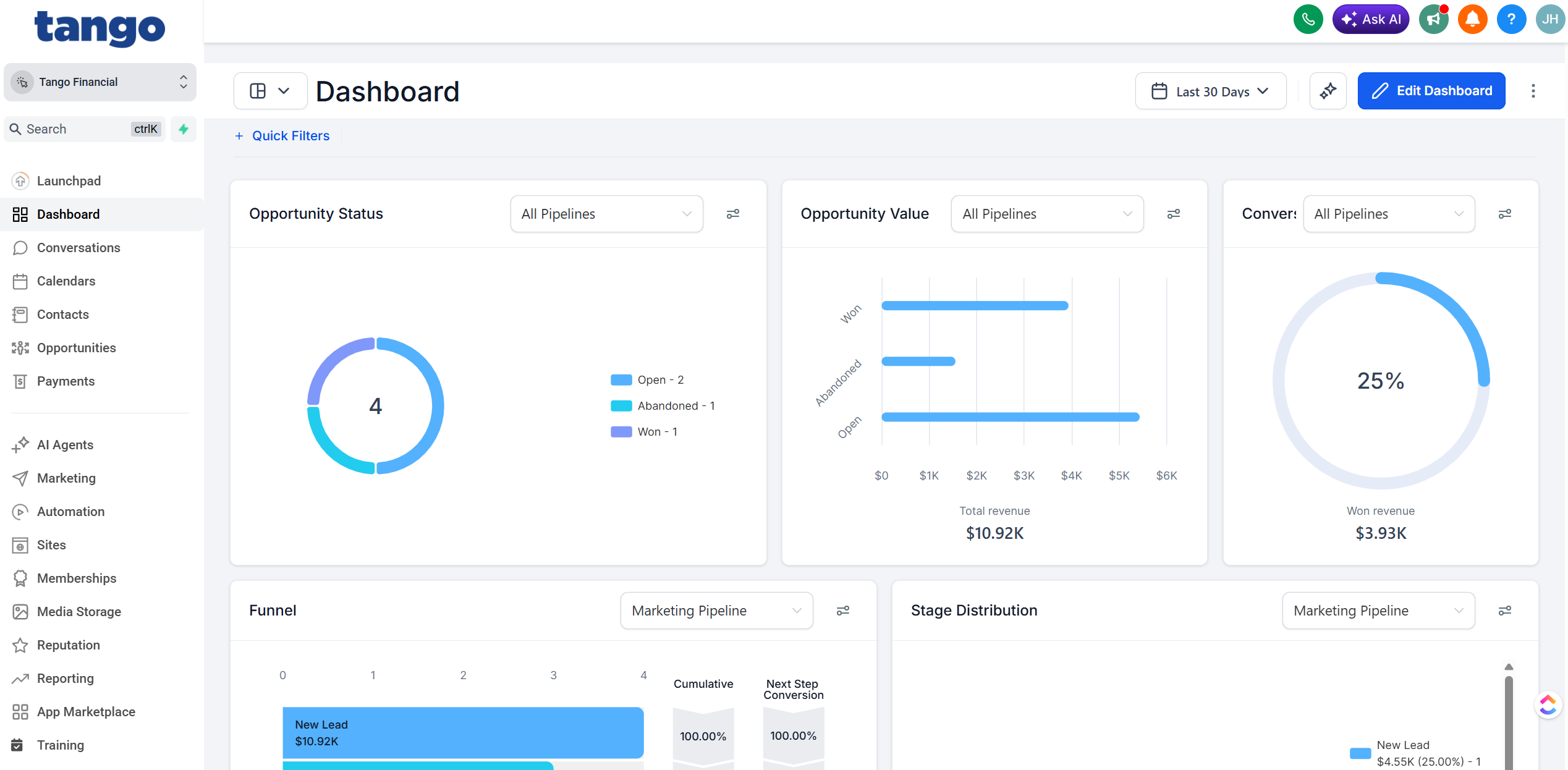Open filter settings on the Funnel widget
The height and width of the screenshot is (770, 1568).
pos(843,610)
